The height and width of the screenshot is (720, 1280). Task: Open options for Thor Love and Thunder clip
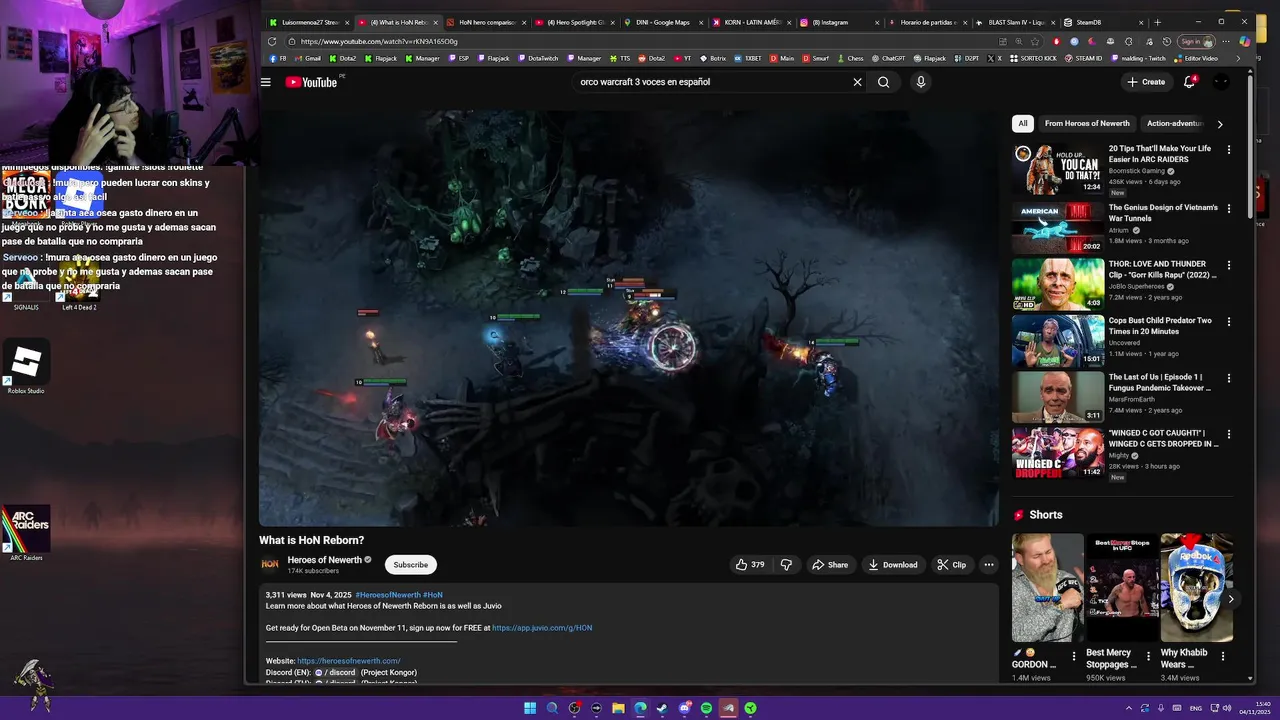1229,265
